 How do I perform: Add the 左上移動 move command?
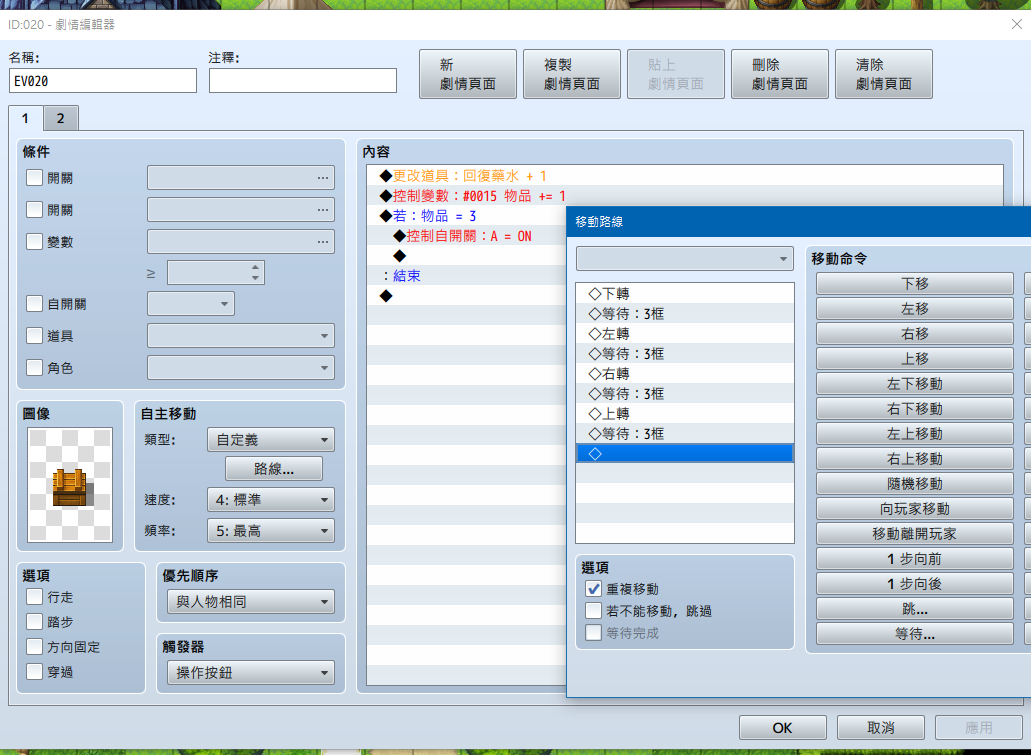tap(915, 433)
